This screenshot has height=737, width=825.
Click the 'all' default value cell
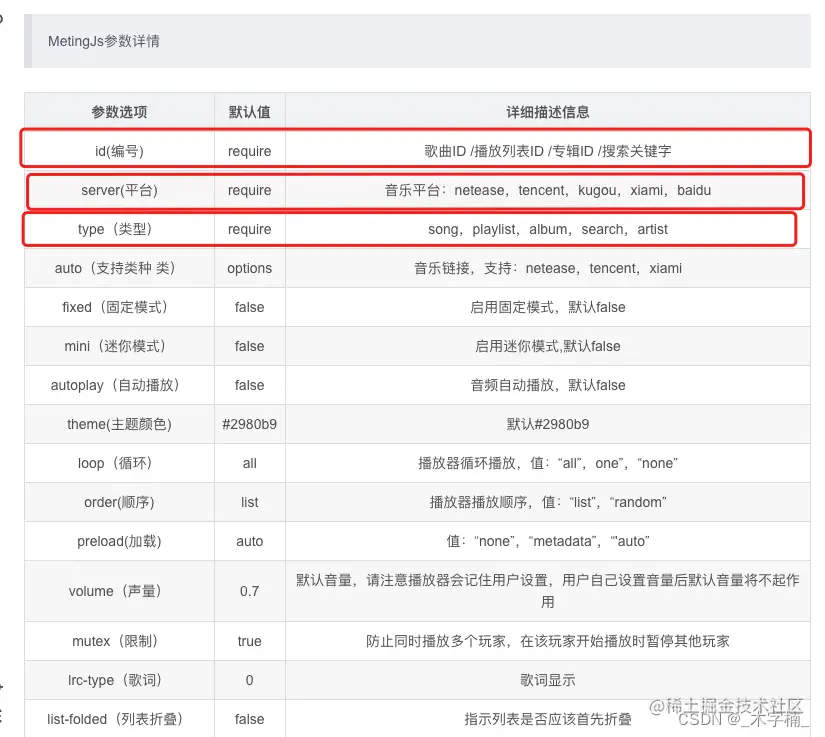coord(249,463)
